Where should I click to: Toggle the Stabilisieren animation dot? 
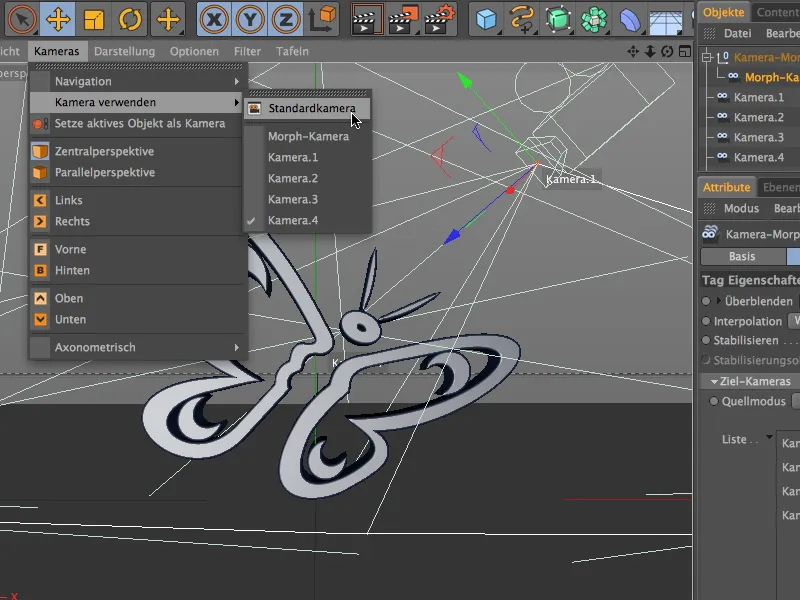tap(706, 340)
